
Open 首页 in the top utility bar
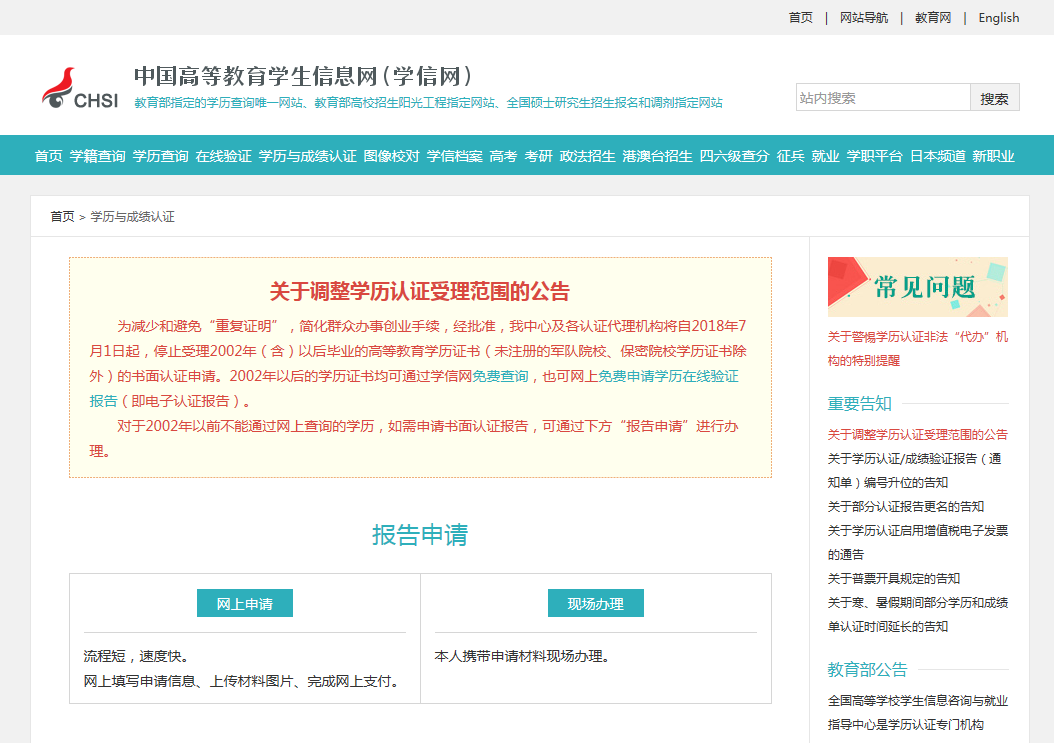point(801,17)
